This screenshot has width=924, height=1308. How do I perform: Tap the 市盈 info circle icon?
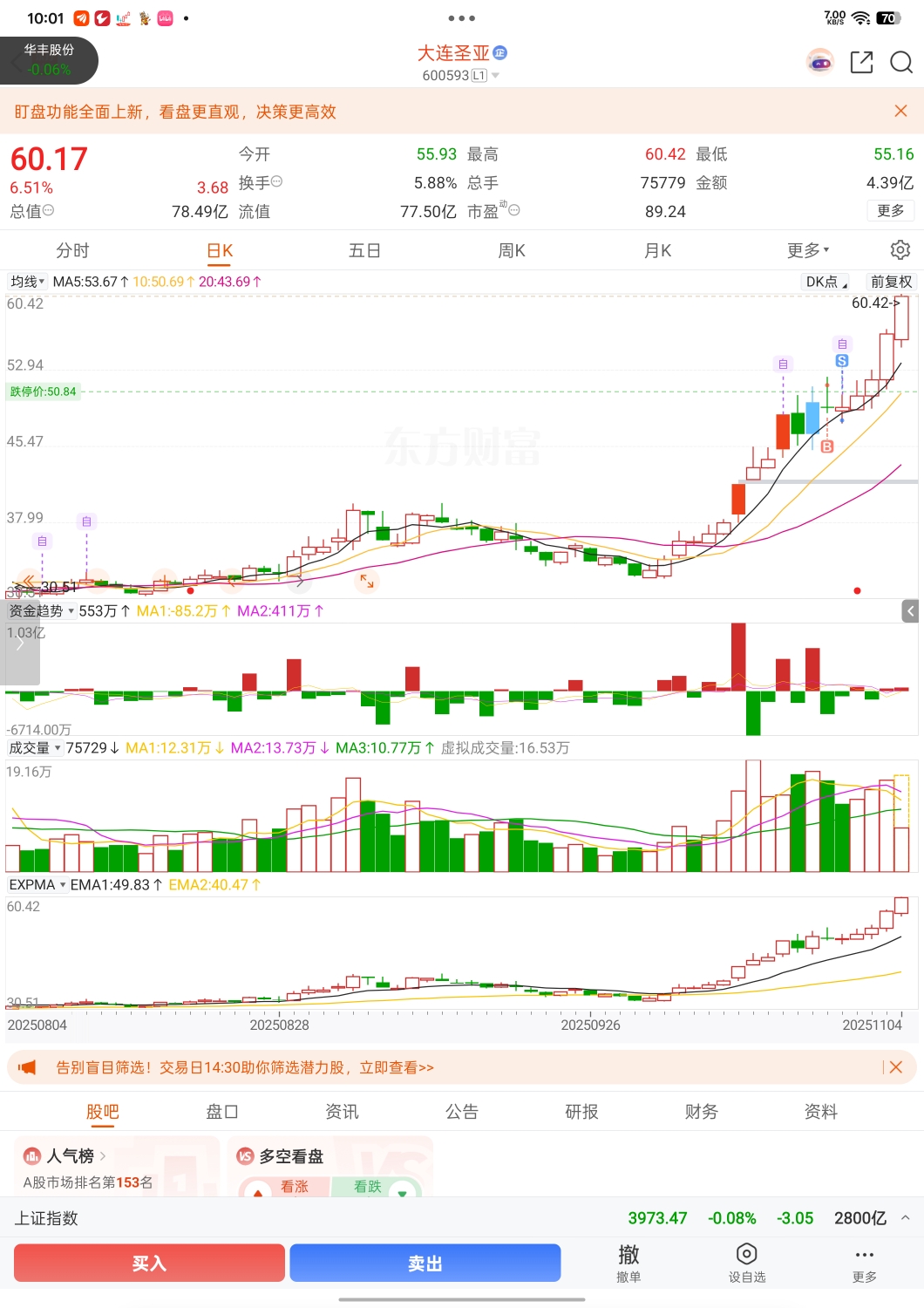(514, 210)
